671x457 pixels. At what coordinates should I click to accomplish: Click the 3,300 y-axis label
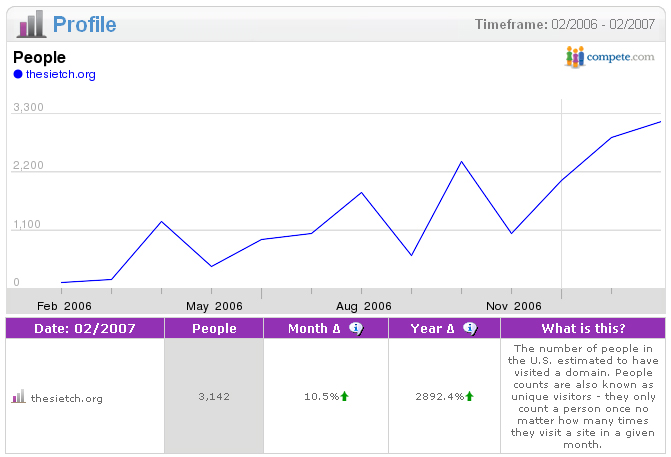click(28, 107)
